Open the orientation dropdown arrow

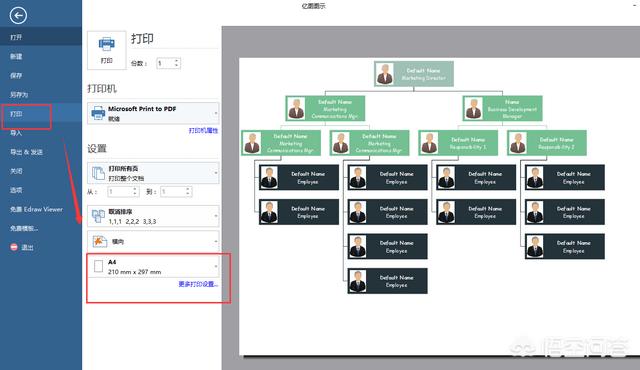(216, 241)
